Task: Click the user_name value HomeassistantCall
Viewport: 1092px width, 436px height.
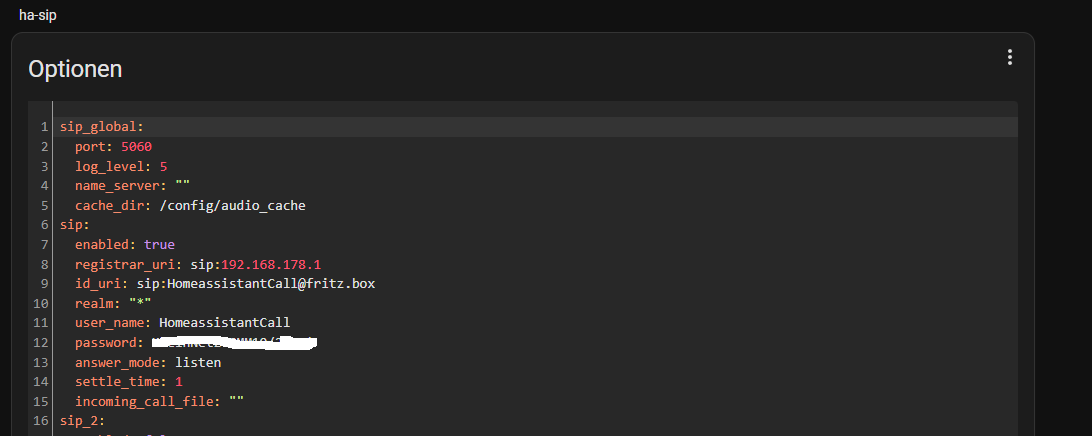Action: tap(224, 323)
